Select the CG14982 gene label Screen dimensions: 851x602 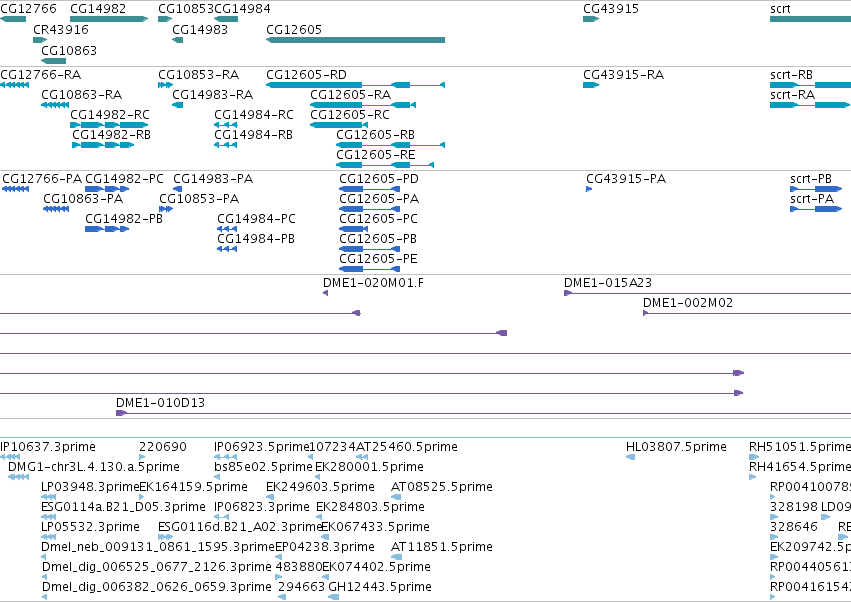[98, 9]
